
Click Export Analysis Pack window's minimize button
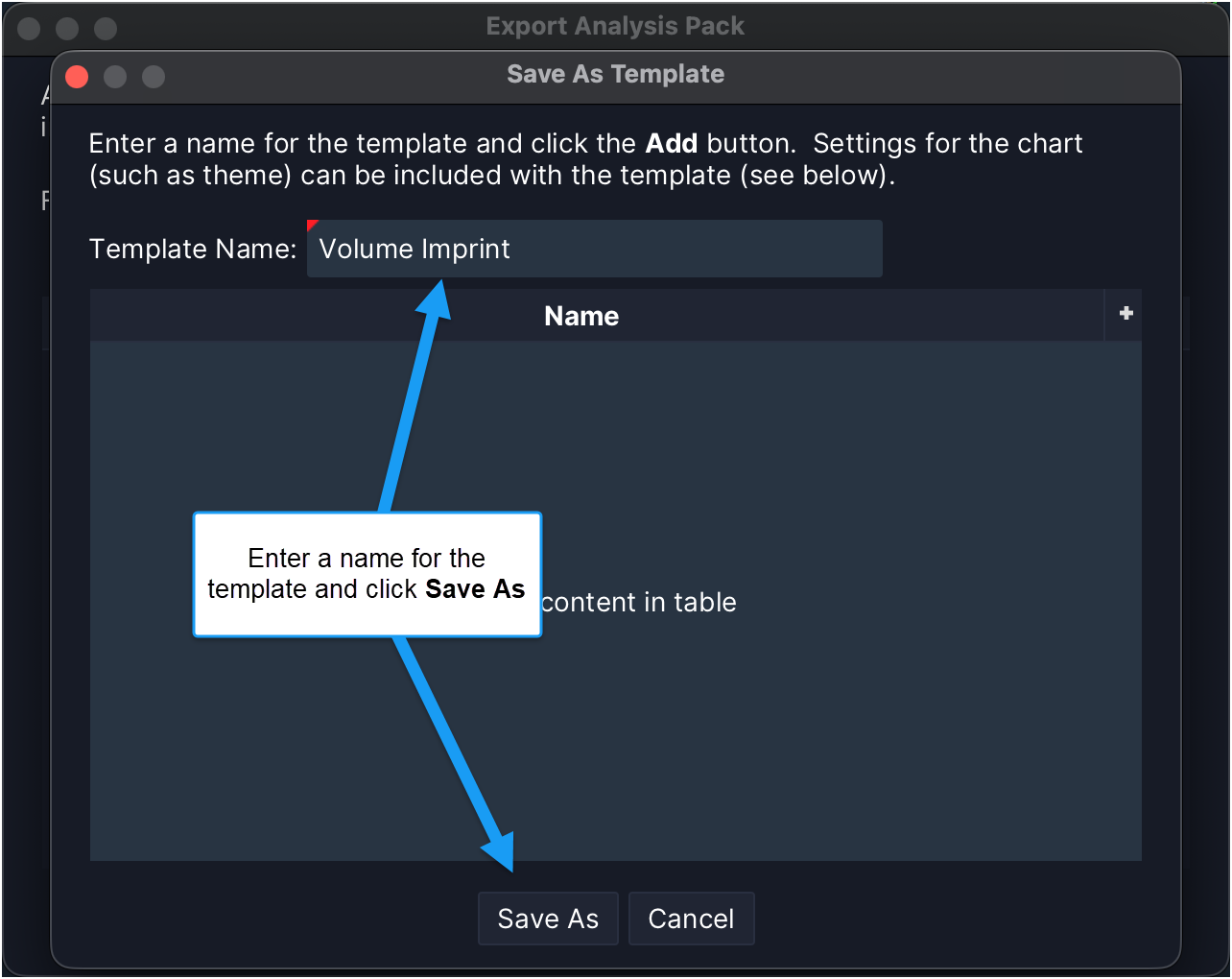tap(67, 29)
